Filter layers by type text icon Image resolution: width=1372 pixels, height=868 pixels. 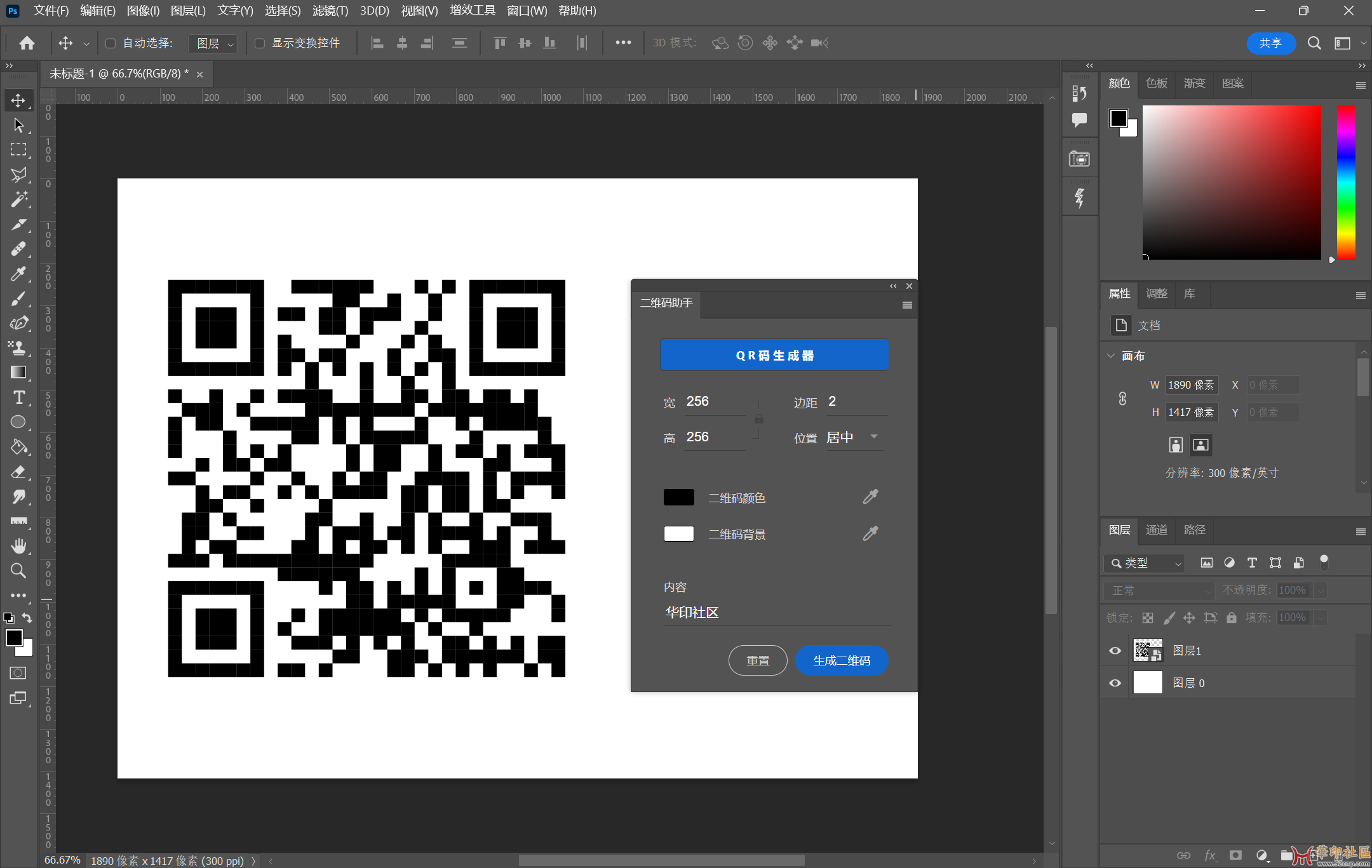[1252, 563]
